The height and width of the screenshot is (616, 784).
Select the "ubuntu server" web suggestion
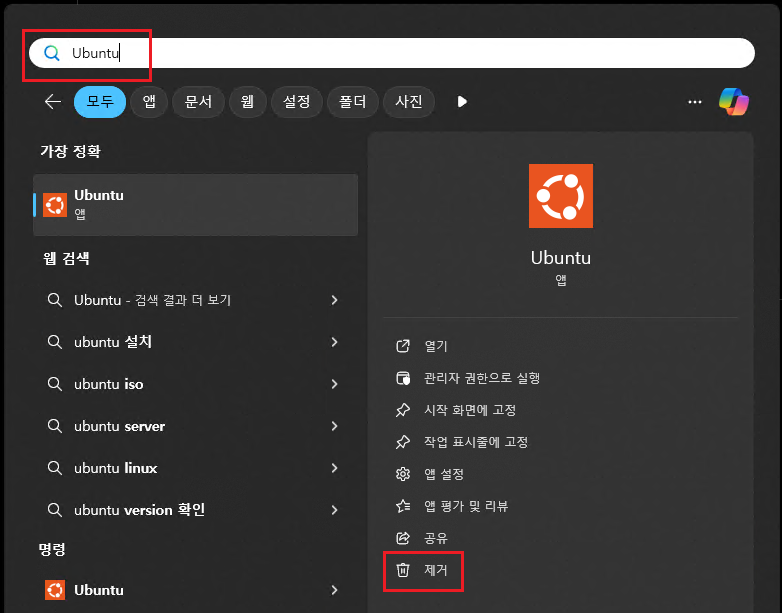click(x=196, y=426)
